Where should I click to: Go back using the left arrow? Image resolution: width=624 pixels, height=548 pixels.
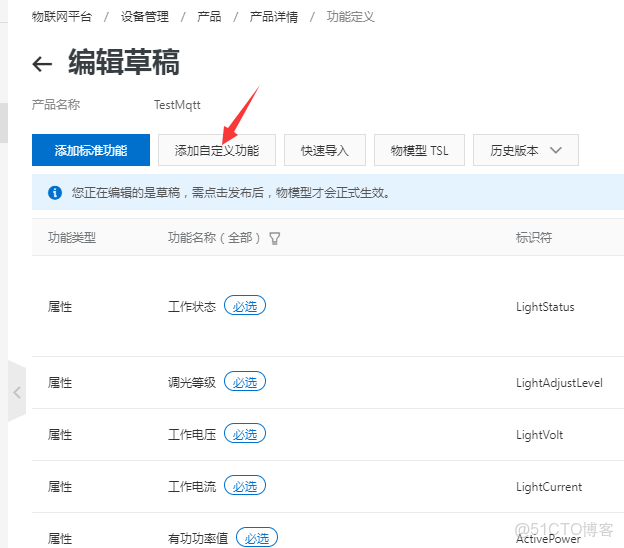tap(42, 64)
